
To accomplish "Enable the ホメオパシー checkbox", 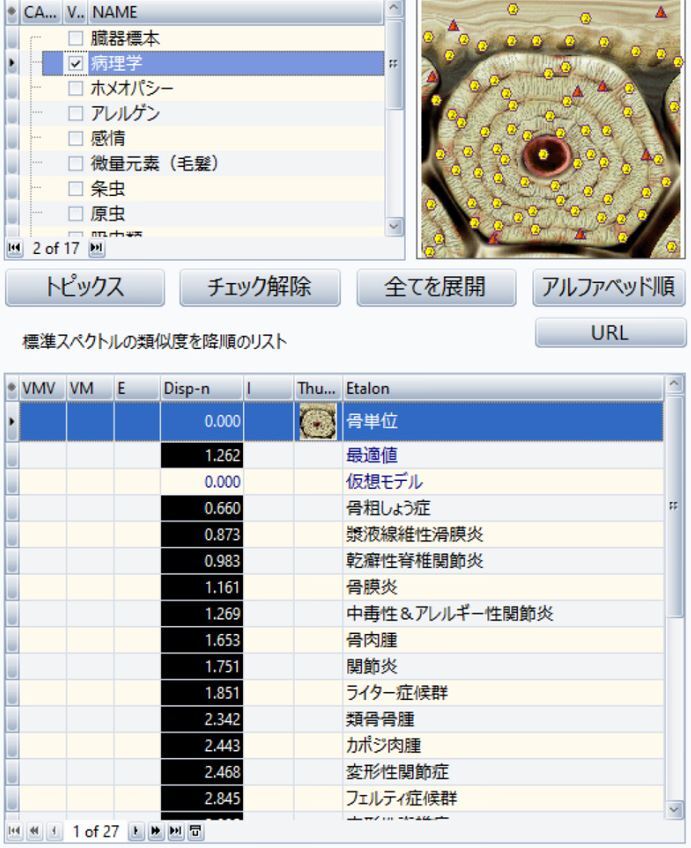I will coord(75,88).
